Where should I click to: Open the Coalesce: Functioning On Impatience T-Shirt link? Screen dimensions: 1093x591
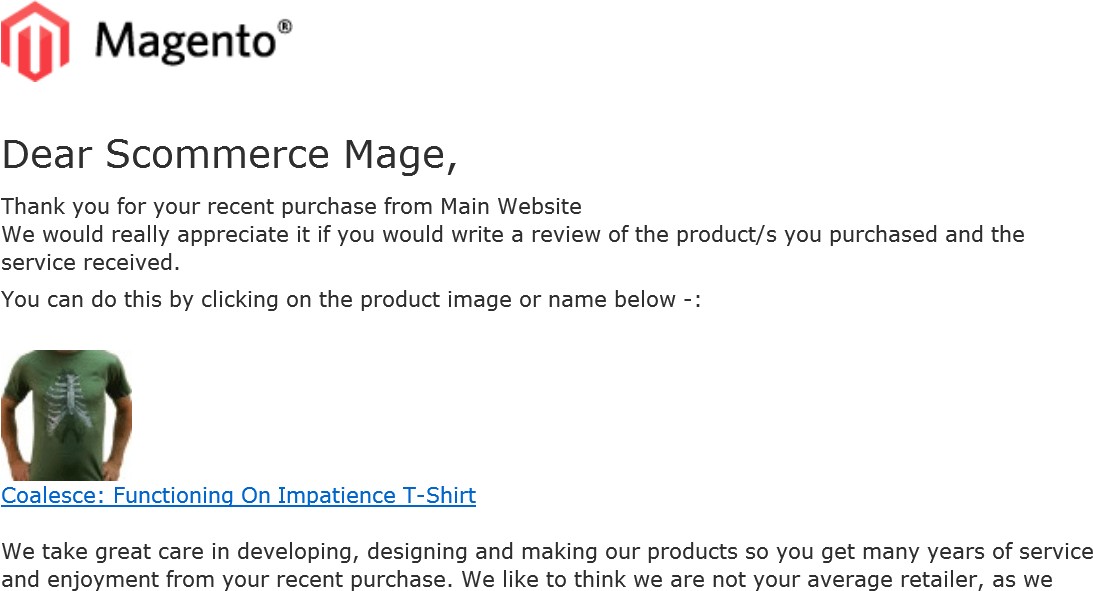click(x=238, y=496)
